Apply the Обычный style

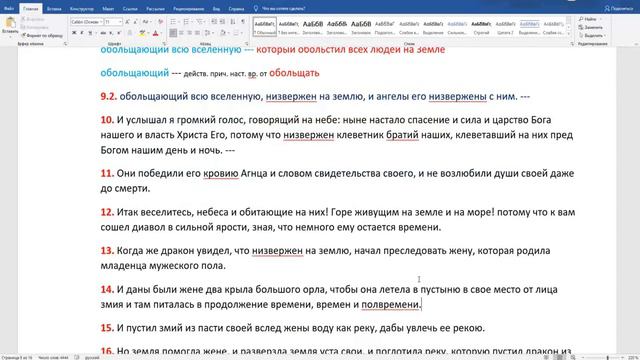coord(264,27)
